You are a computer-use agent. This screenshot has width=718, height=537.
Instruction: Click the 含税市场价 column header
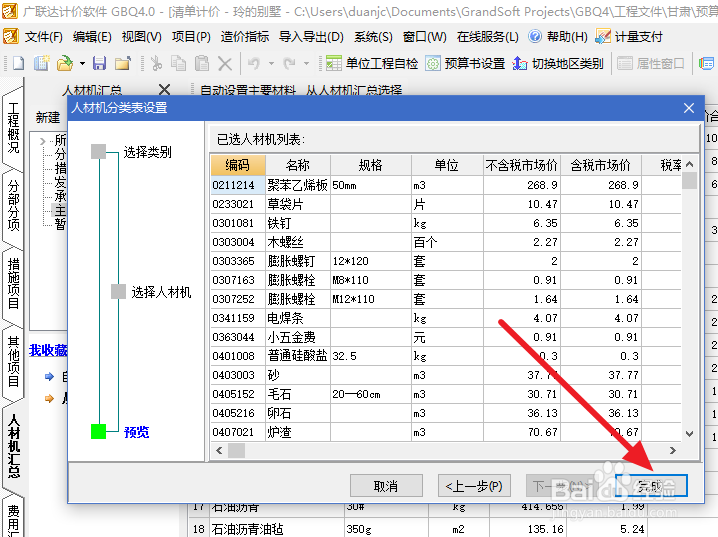[x=601, y=165]
